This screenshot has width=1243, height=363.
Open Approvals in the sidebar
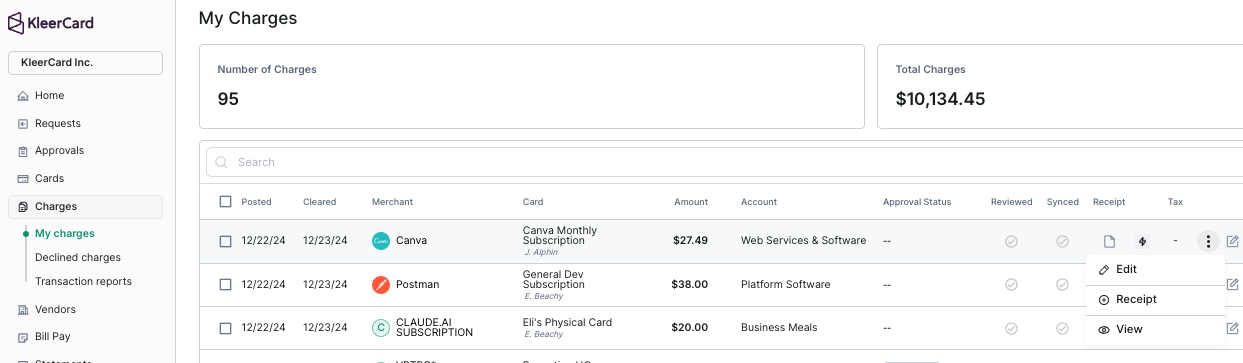pos(59,151)
